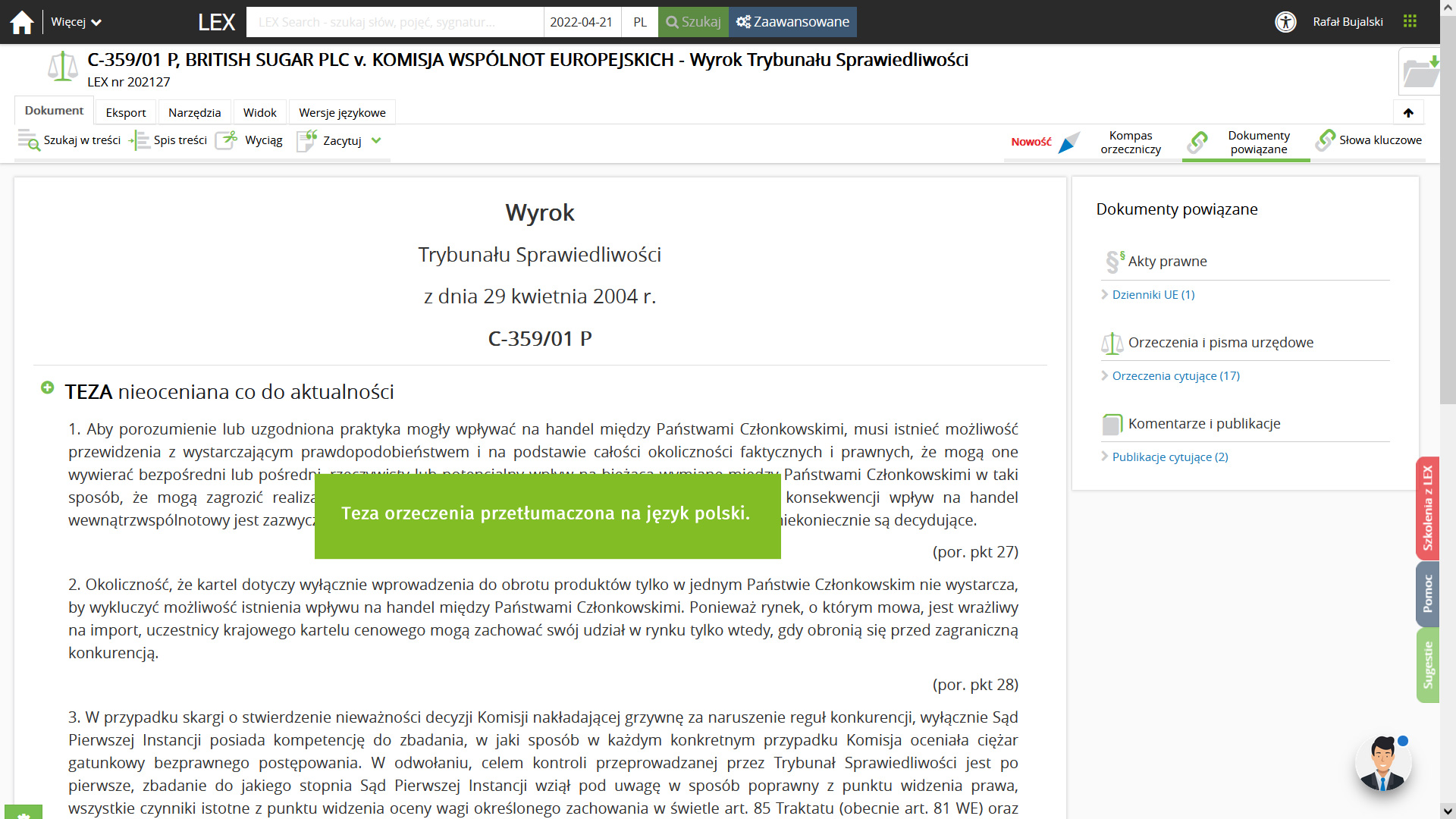The width and height of the screenshot is (1456, 819).
Task: Click the home icon
Action: click(x=22, y=22)
